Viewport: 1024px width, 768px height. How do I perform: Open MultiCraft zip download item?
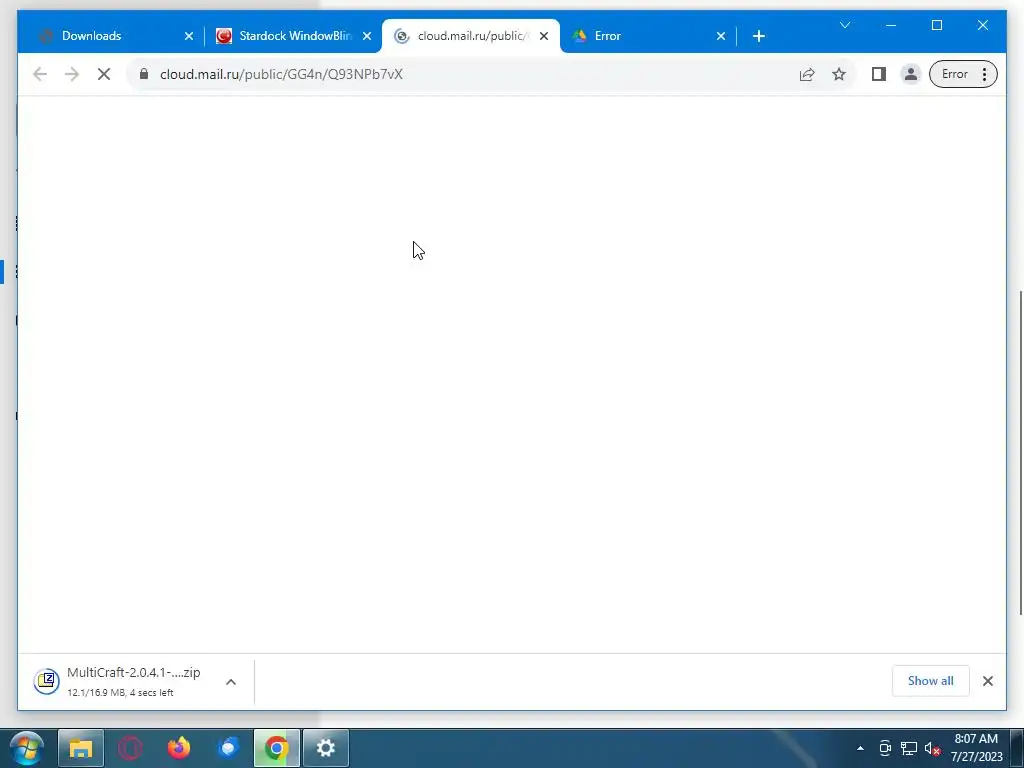[133, 681]
